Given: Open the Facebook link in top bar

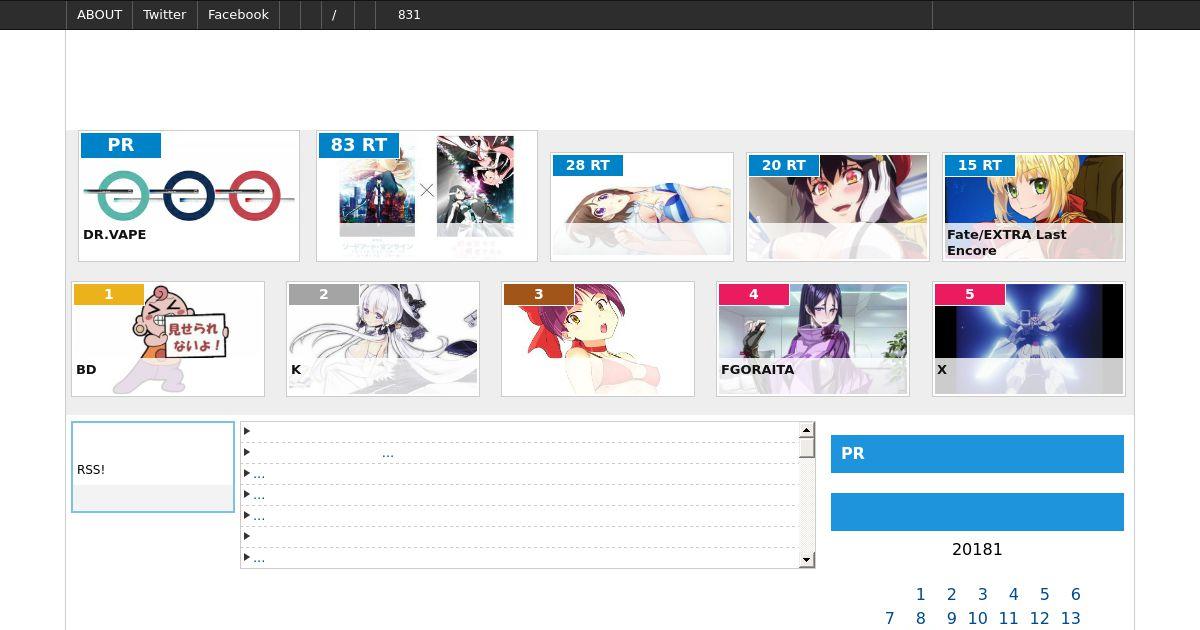Looking at the screenshot, I should point(238,14).
